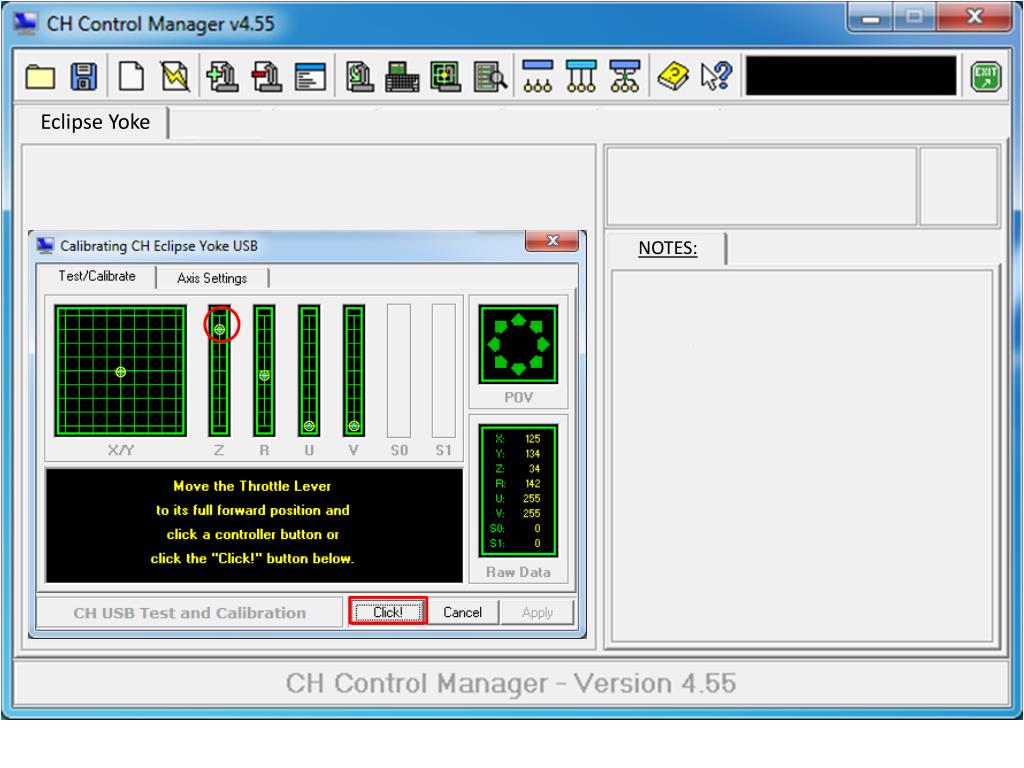Click the CH Control Manager title bar icon
This screenshot has height=768, width=1024.
pyautogui.click(x=25, y=23)
